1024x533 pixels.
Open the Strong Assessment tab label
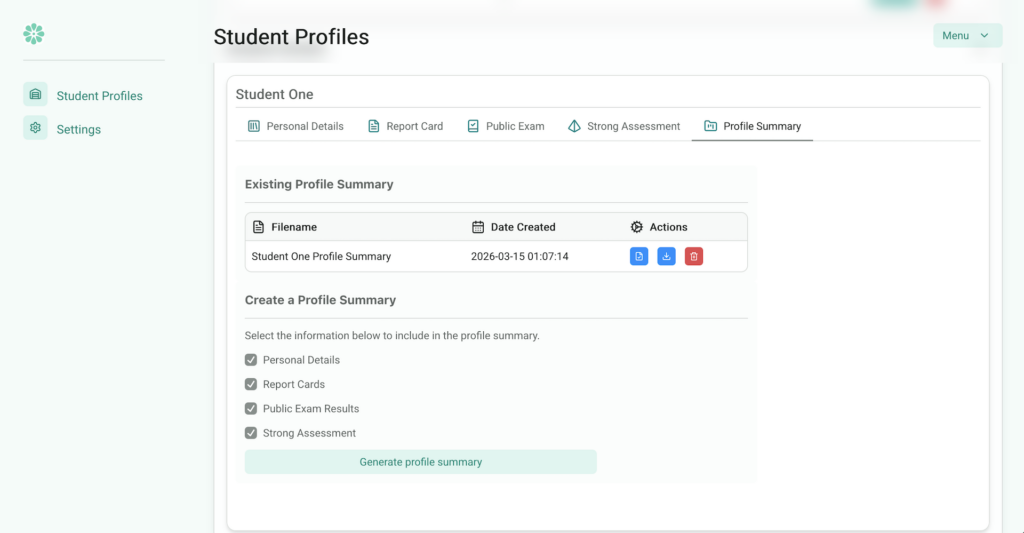click(633, 126)
